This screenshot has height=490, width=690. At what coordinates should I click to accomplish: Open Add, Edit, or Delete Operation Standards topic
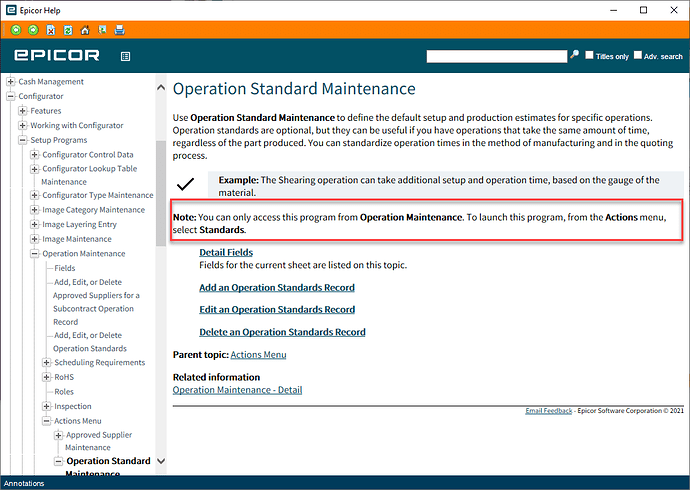click(90, 342)
